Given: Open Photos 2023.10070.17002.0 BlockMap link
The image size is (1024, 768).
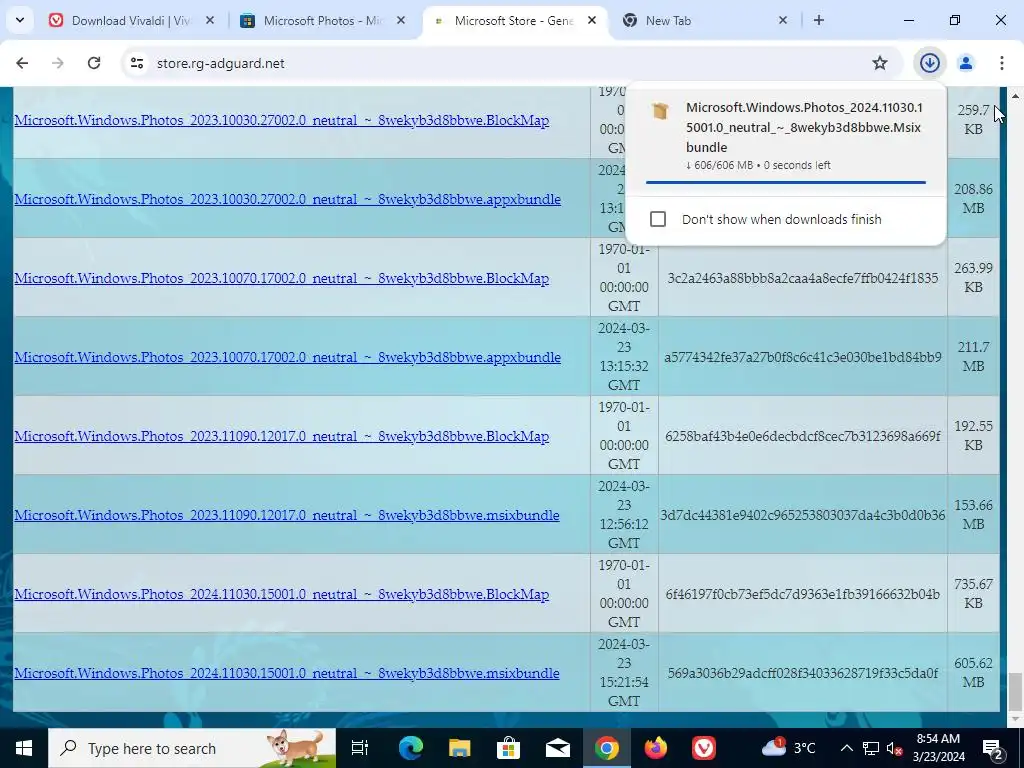Looking at the screenshot, I should [x=281, y=278].
